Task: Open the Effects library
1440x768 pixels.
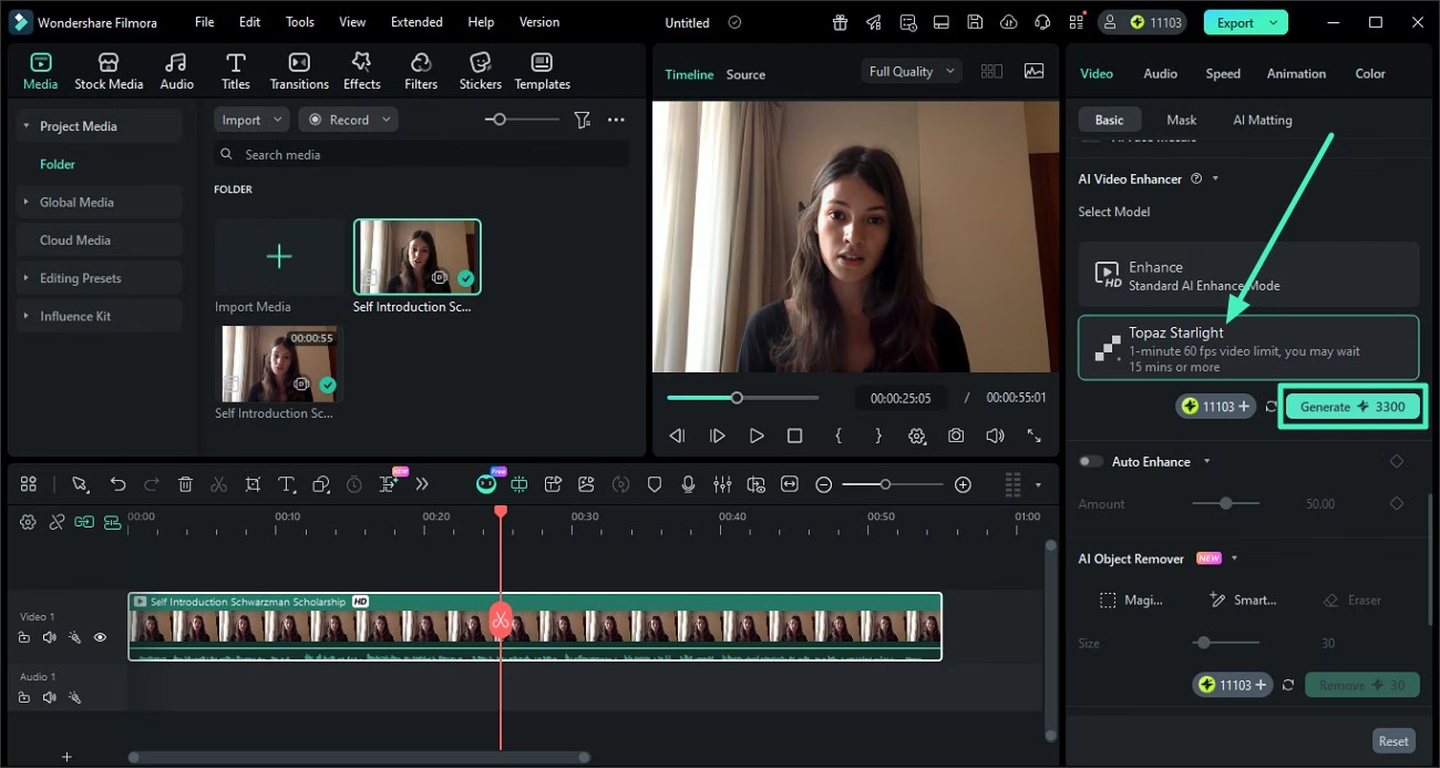Action: tap(361, 71)
